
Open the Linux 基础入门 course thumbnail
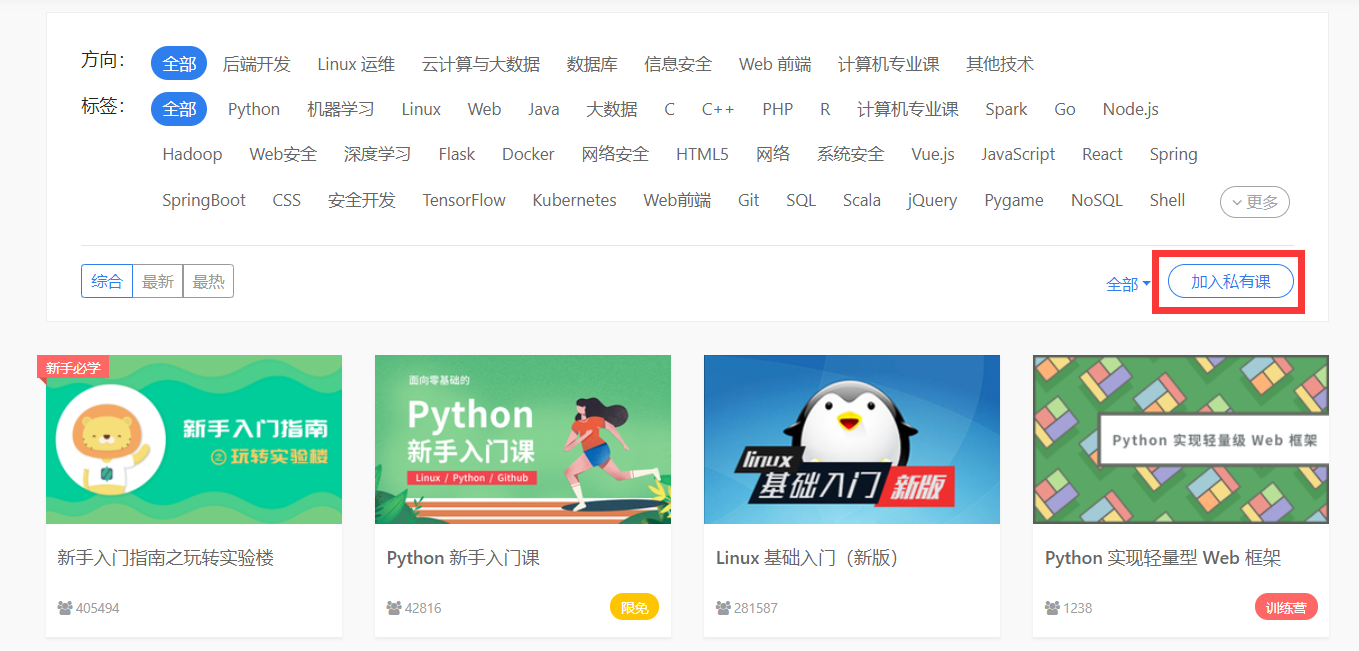pyautogui.click(x=851, y=439)
